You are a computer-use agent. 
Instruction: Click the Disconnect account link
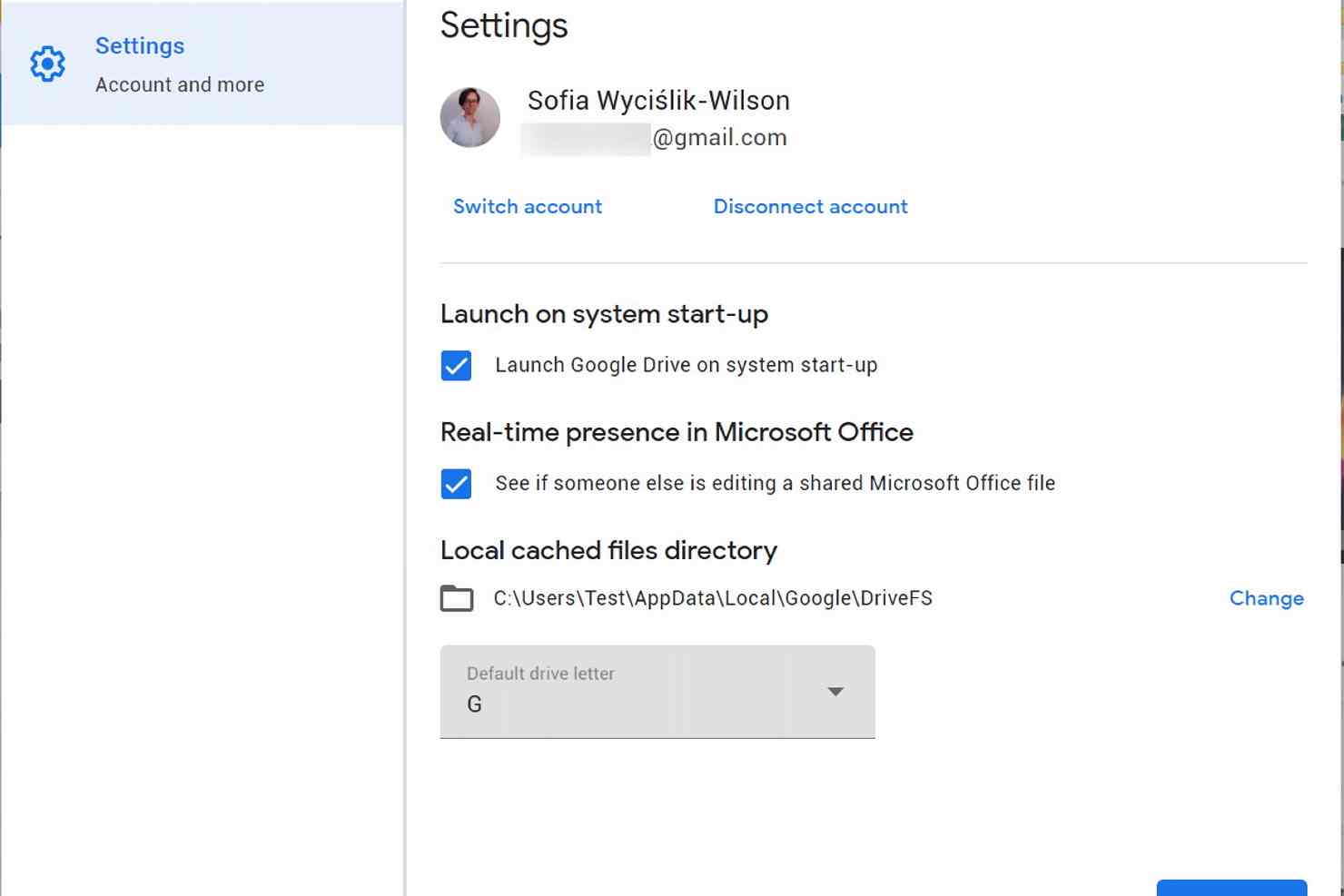(x=811, y=207)
